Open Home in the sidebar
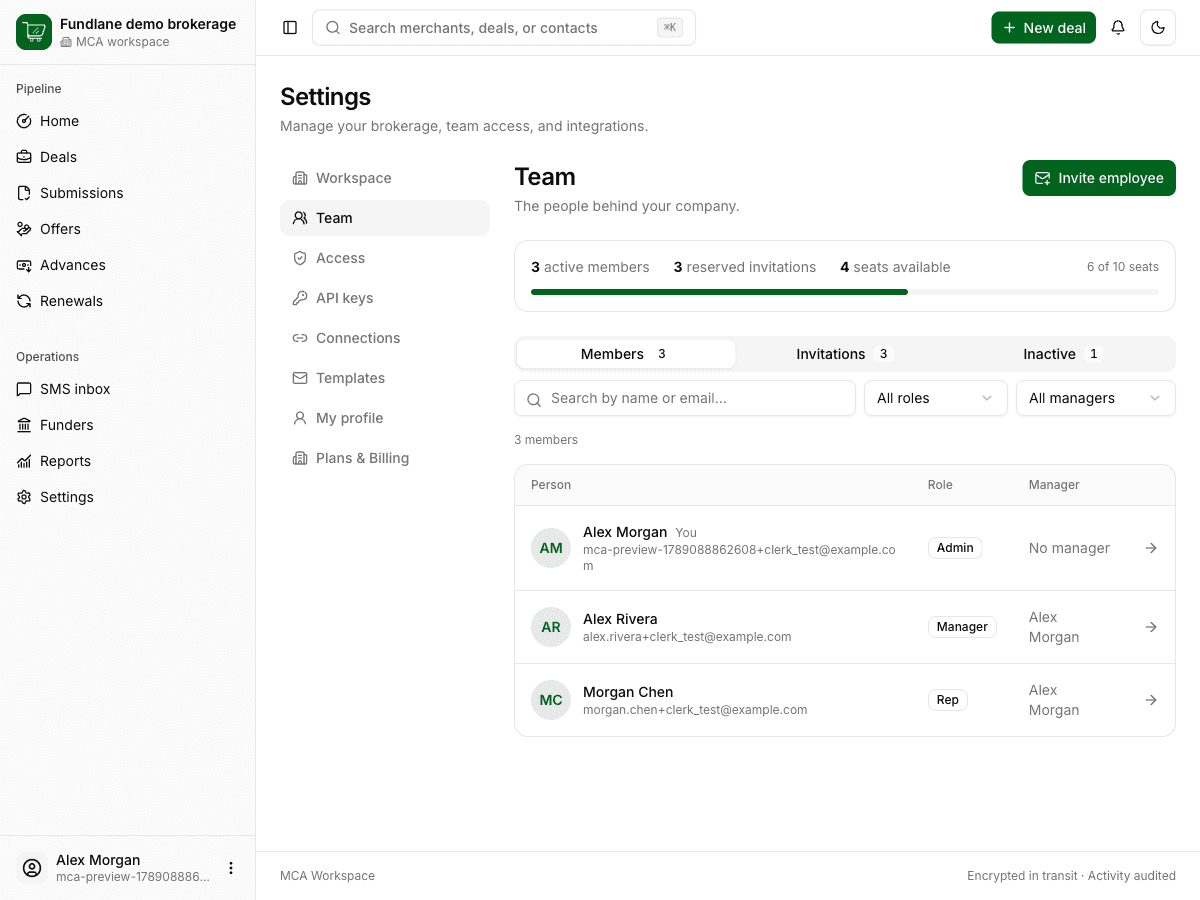Image resolution: width=1200 pixels, height=900 pixels. pos(127,121)
